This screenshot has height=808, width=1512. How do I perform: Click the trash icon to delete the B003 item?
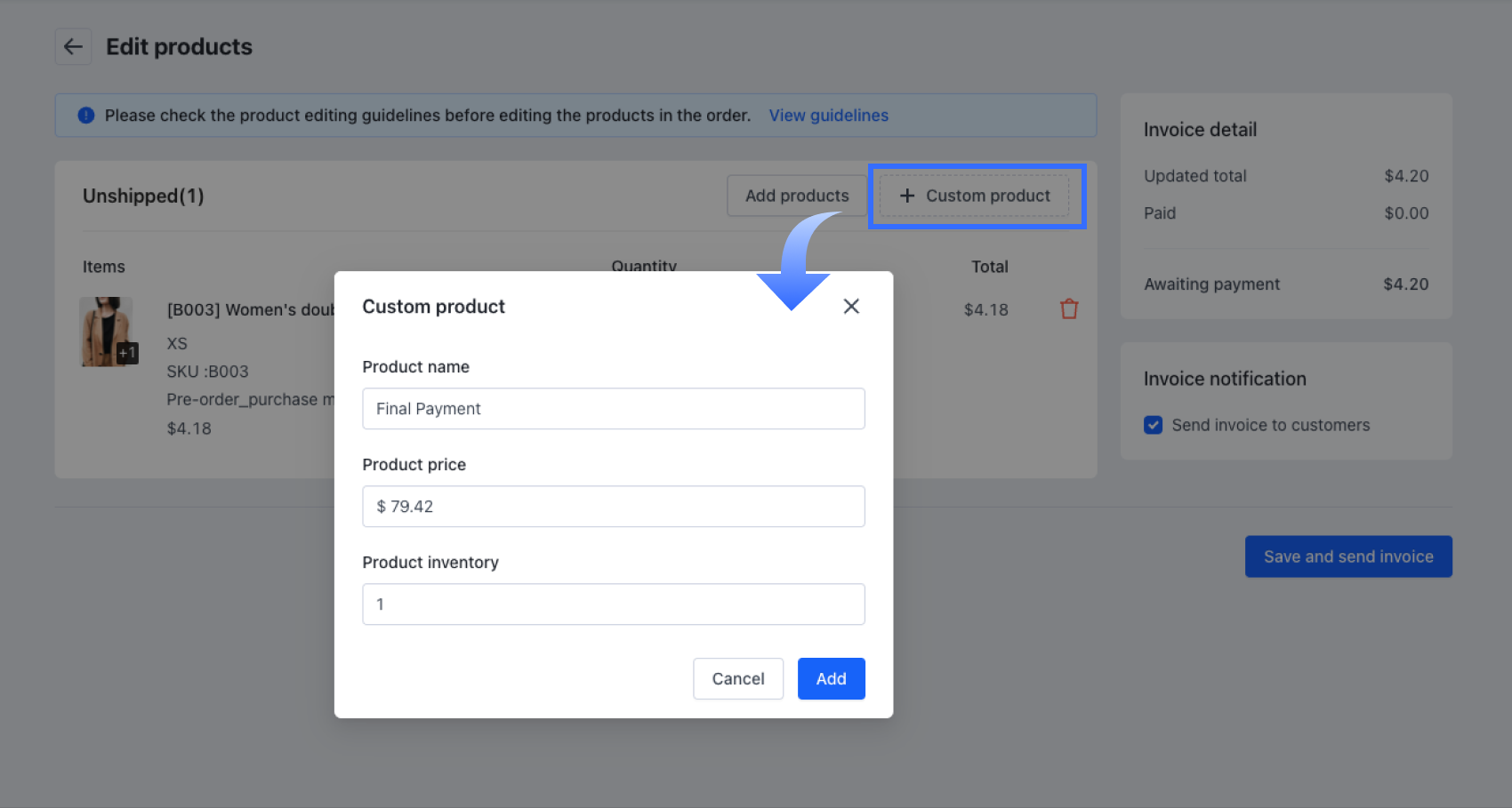[x=1069, y=308]
